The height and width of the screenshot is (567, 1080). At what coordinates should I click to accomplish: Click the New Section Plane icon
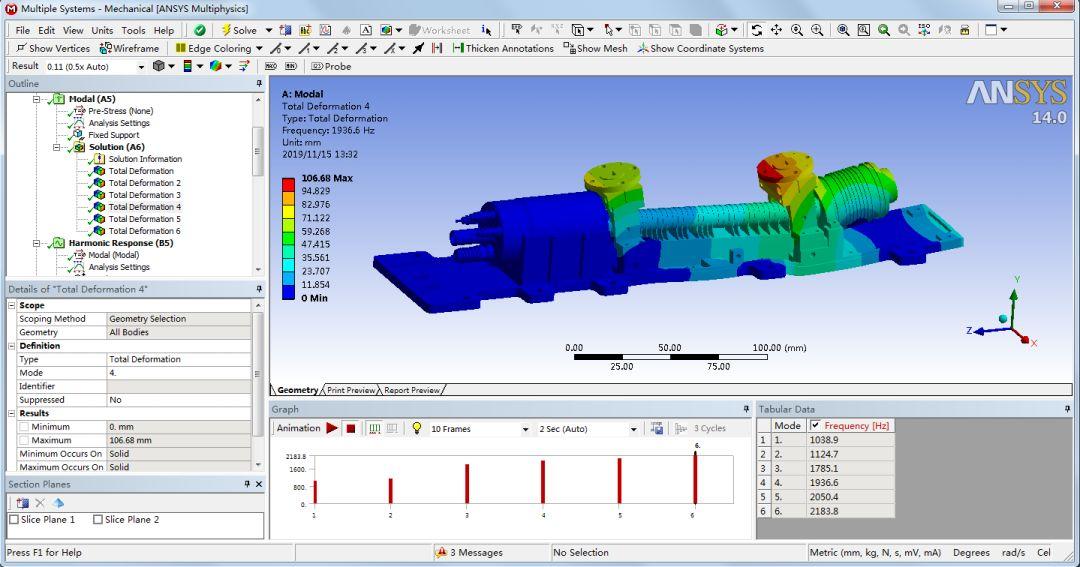23,503
